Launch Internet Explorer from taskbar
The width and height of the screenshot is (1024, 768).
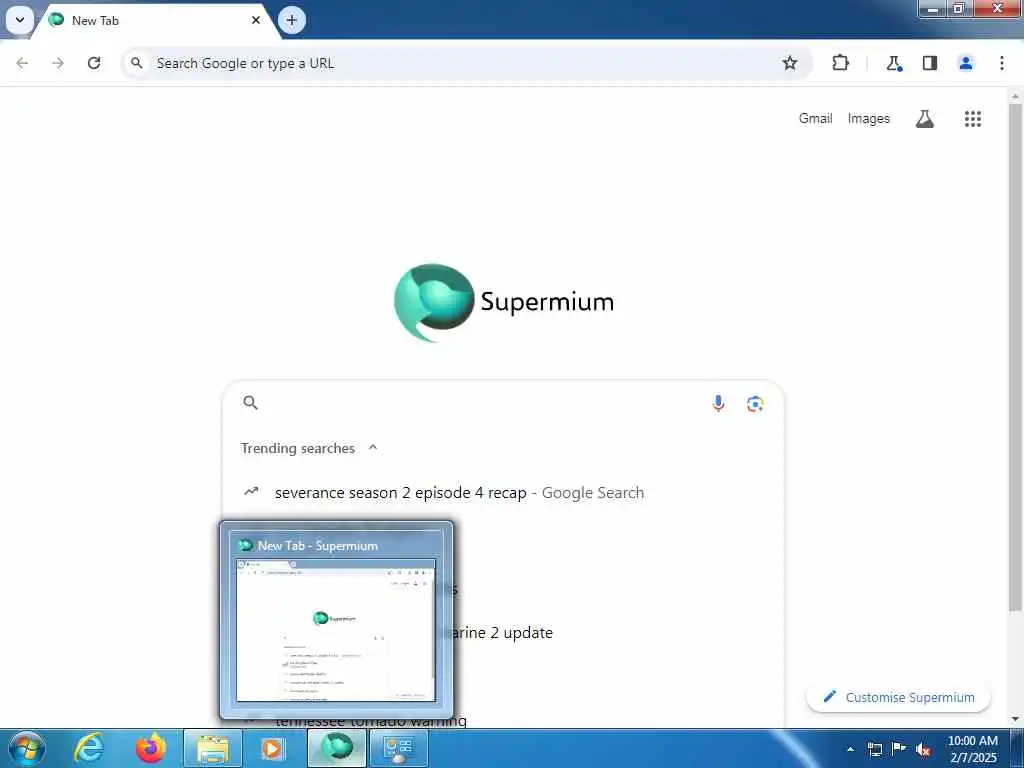[x=89, y=748]
